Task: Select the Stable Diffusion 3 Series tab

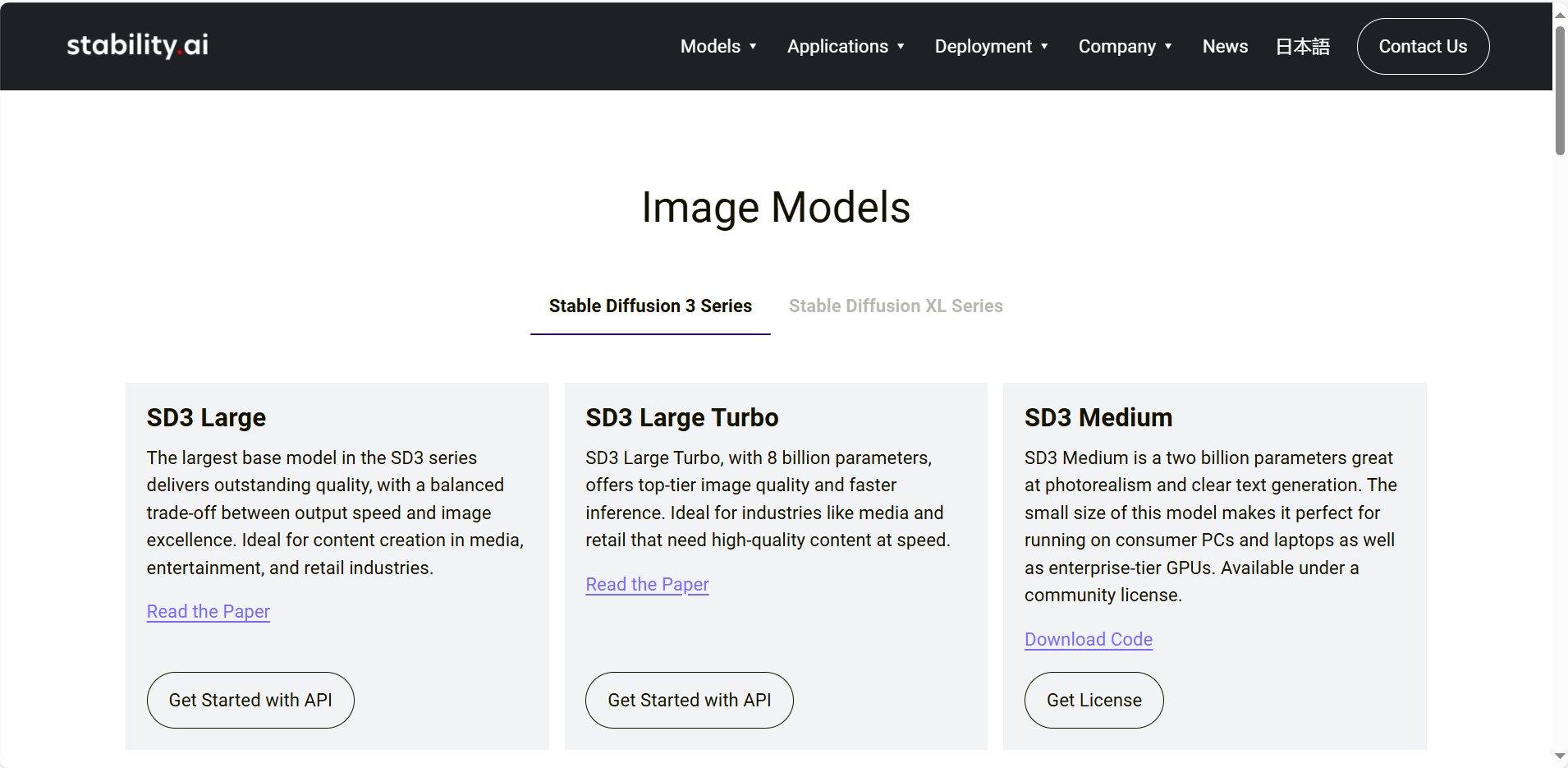Action: coord(650,306)
